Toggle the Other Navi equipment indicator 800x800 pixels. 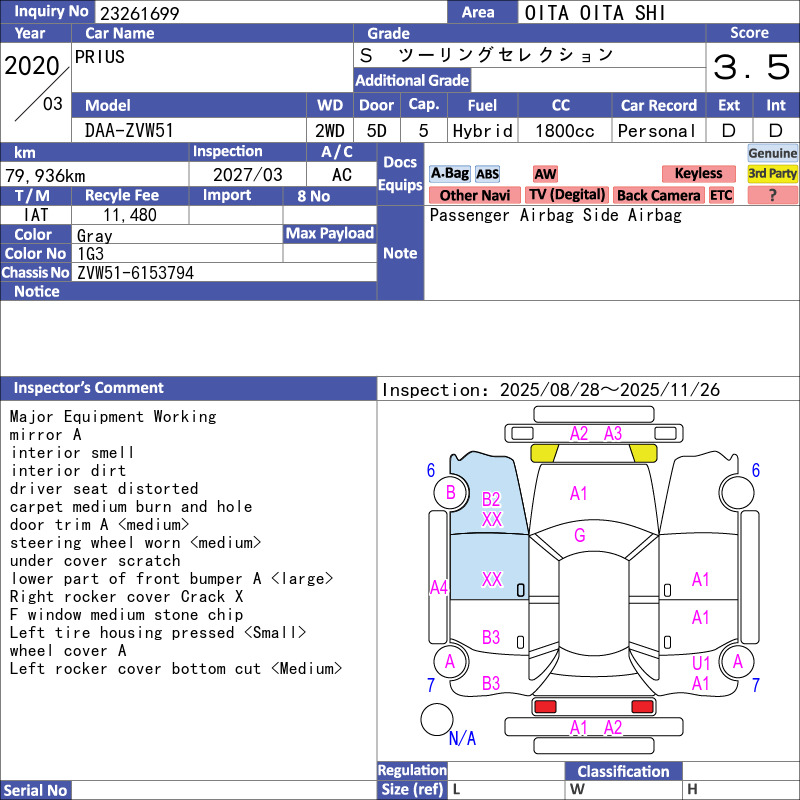474,195
